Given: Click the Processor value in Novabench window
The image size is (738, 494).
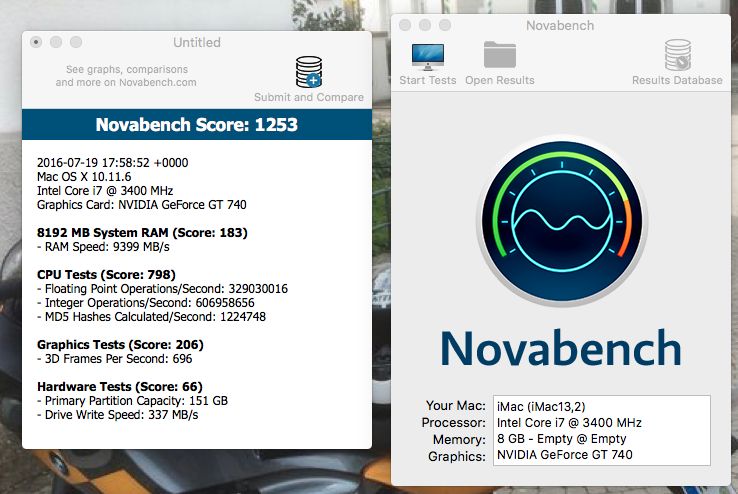Looking at the screenshot, I should (570, 422).
